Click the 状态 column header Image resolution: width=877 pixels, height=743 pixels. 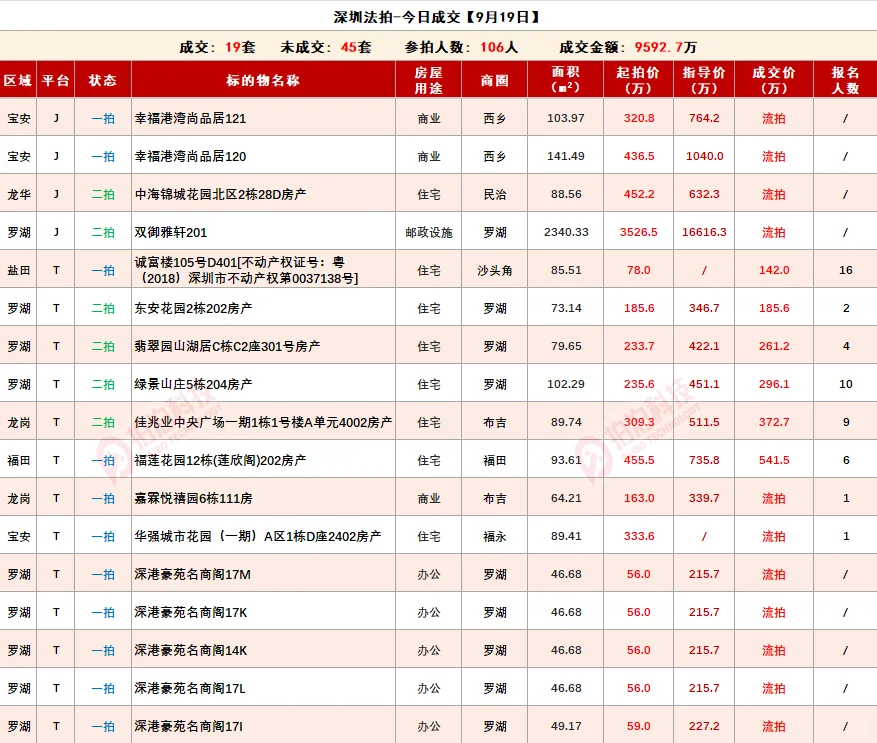(103, 80)
